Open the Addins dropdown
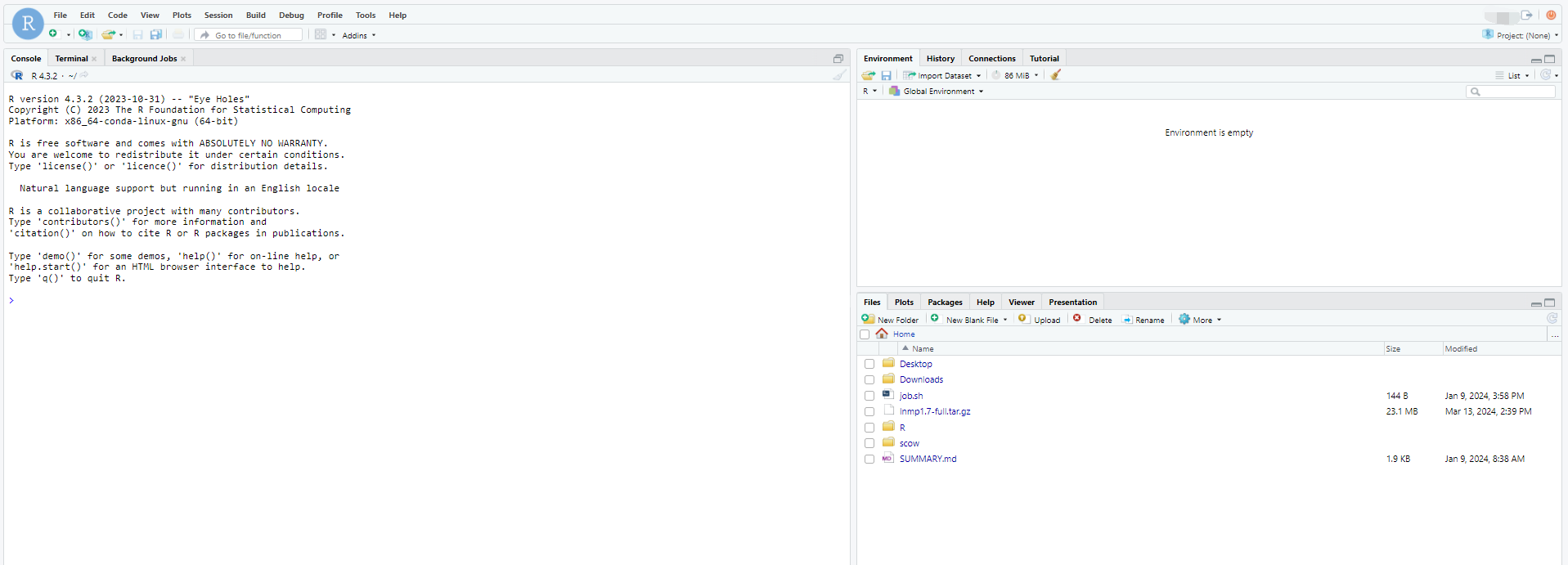This screenshot has width=1568, height=565. [x=359, y=35]
